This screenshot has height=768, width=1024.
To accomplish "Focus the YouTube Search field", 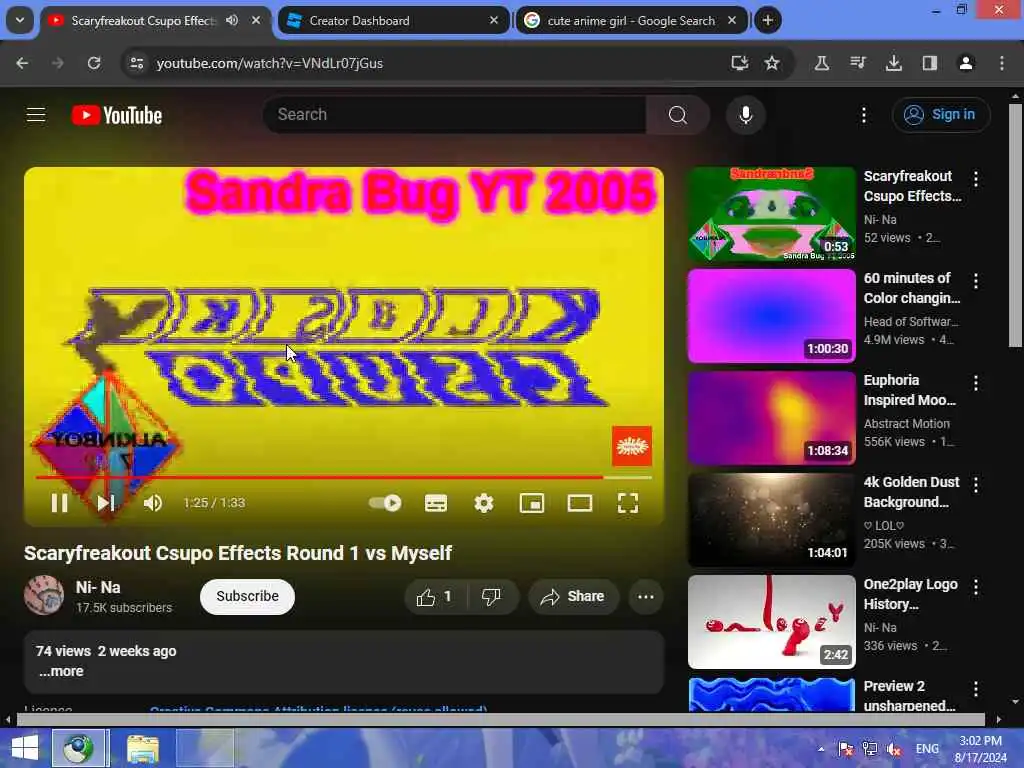I will tap(455, 114).
